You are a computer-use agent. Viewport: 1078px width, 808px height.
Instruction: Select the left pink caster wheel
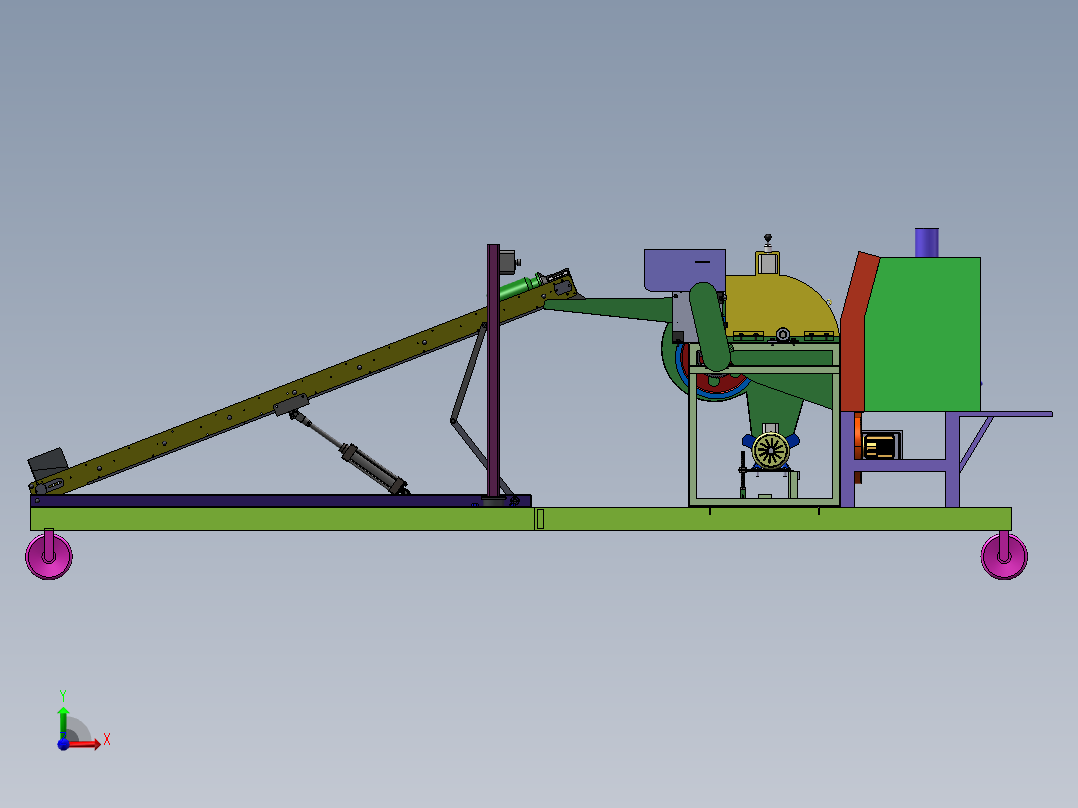tap(49, 556)
